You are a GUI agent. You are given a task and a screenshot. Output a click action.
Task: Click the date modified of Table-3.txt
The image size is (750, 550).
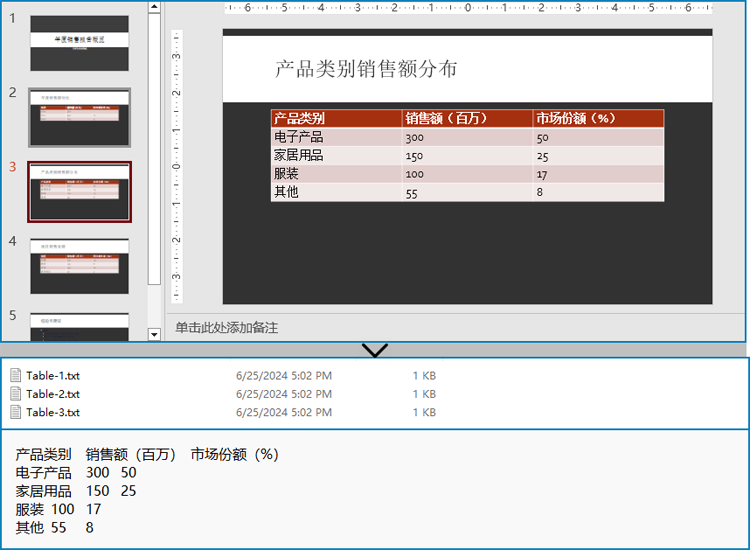pyautogui.click(x=284, y=412)
